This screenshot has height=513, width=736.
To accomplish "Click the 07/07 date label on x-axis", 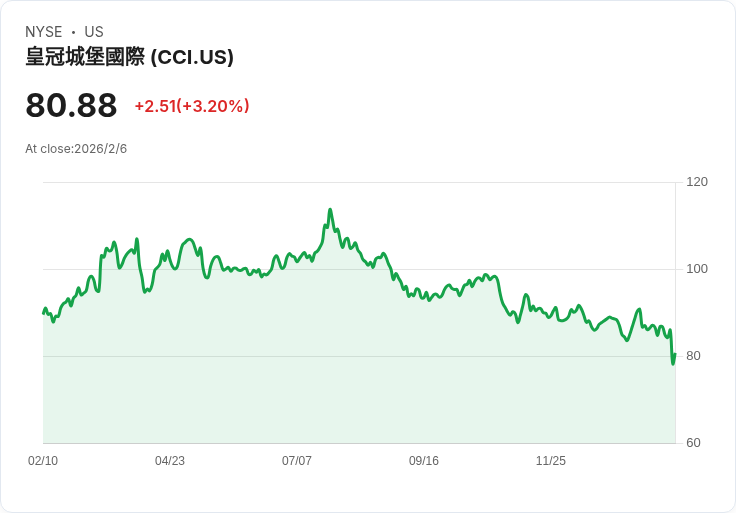I will (297, 461).
